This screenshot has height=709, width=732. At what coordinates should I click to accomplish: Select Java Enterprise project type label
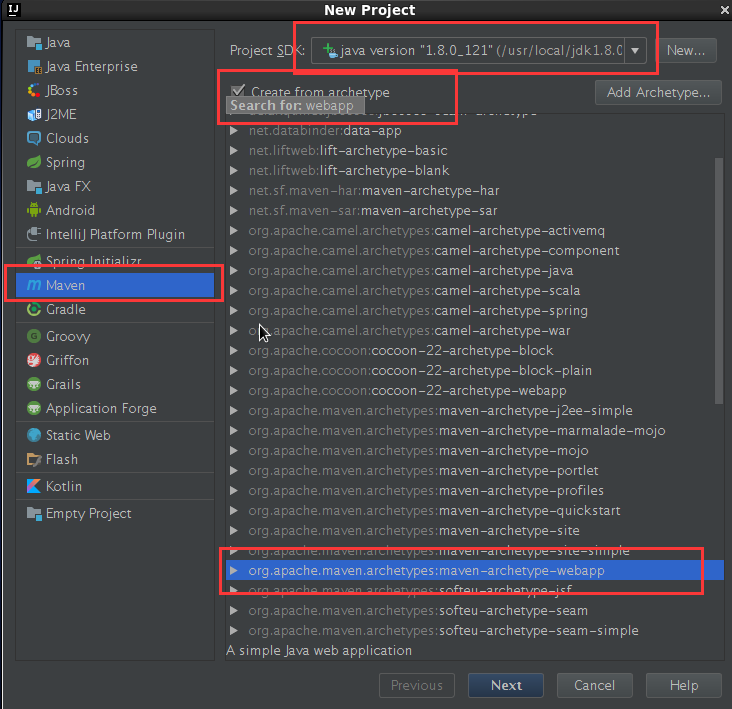coord(92,67)
